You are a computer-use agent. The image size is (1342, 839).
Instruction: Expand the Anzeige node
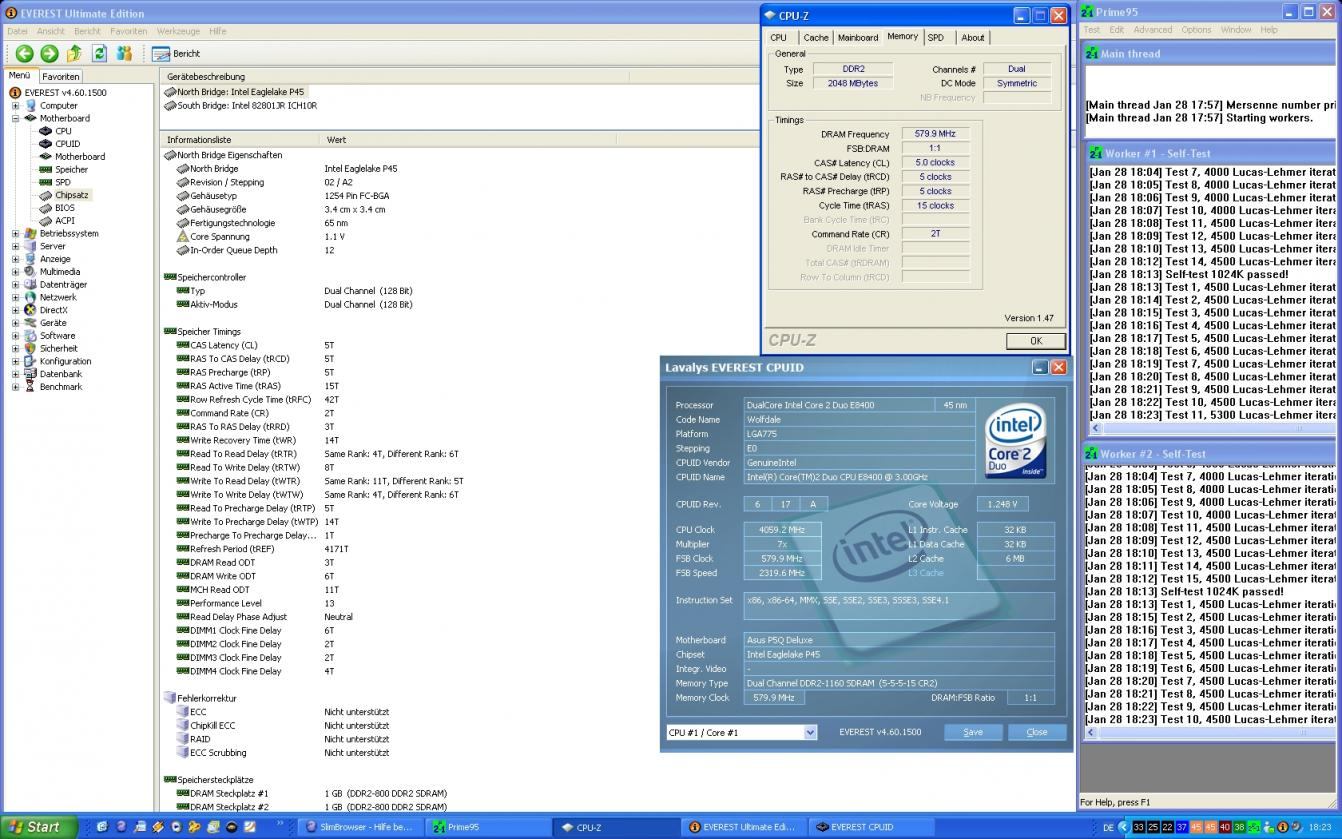pyautogui.click(x=15, y=259)
